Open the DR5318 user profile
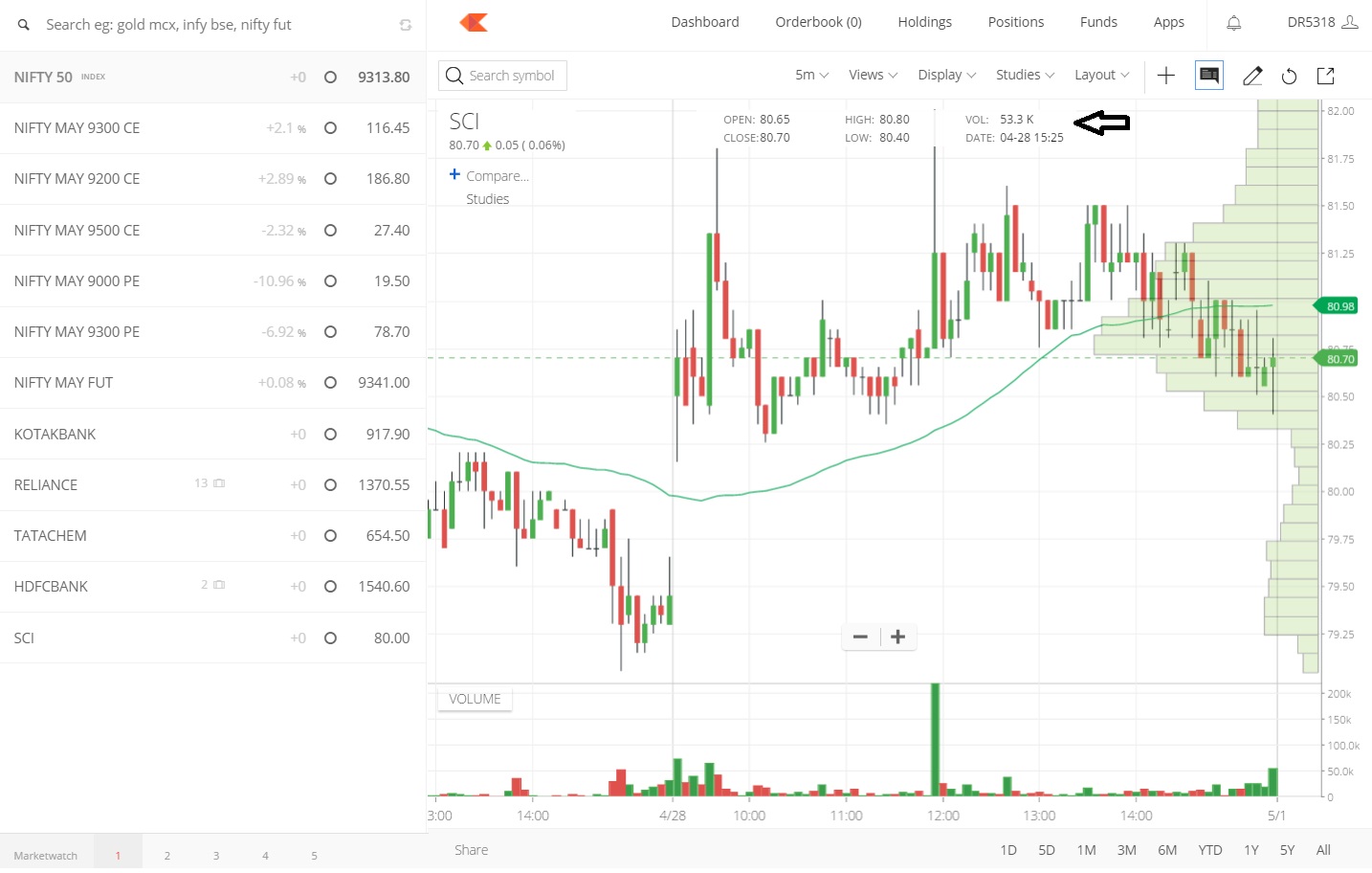This screenshot has height=873, width=1372. pyautogui.click(x=1322, y=22)
